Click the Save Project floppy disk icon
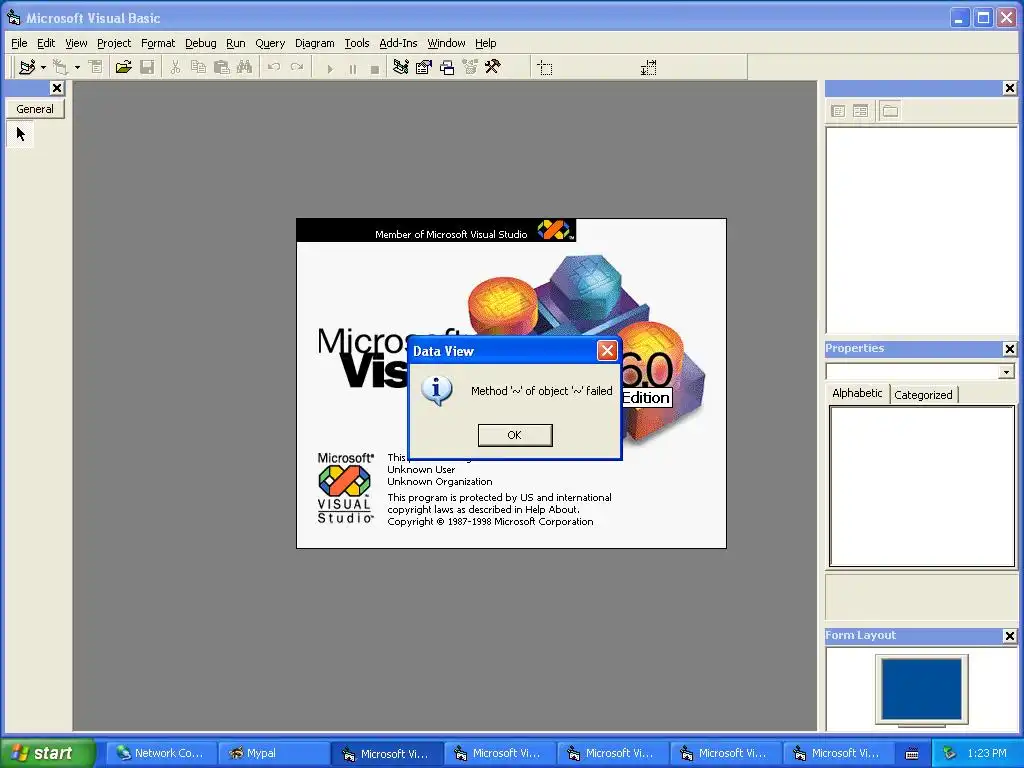The image size is (1024, 768). pos(147,67)
